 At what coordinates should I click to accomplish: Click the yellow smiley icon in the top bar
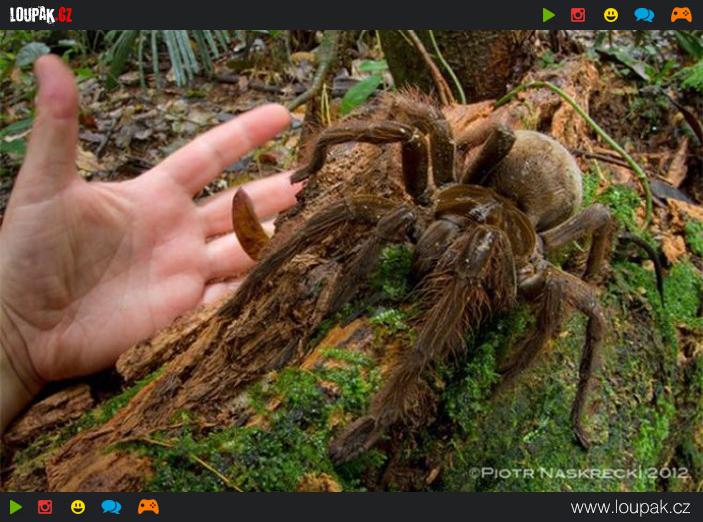[x=611, y=15]
